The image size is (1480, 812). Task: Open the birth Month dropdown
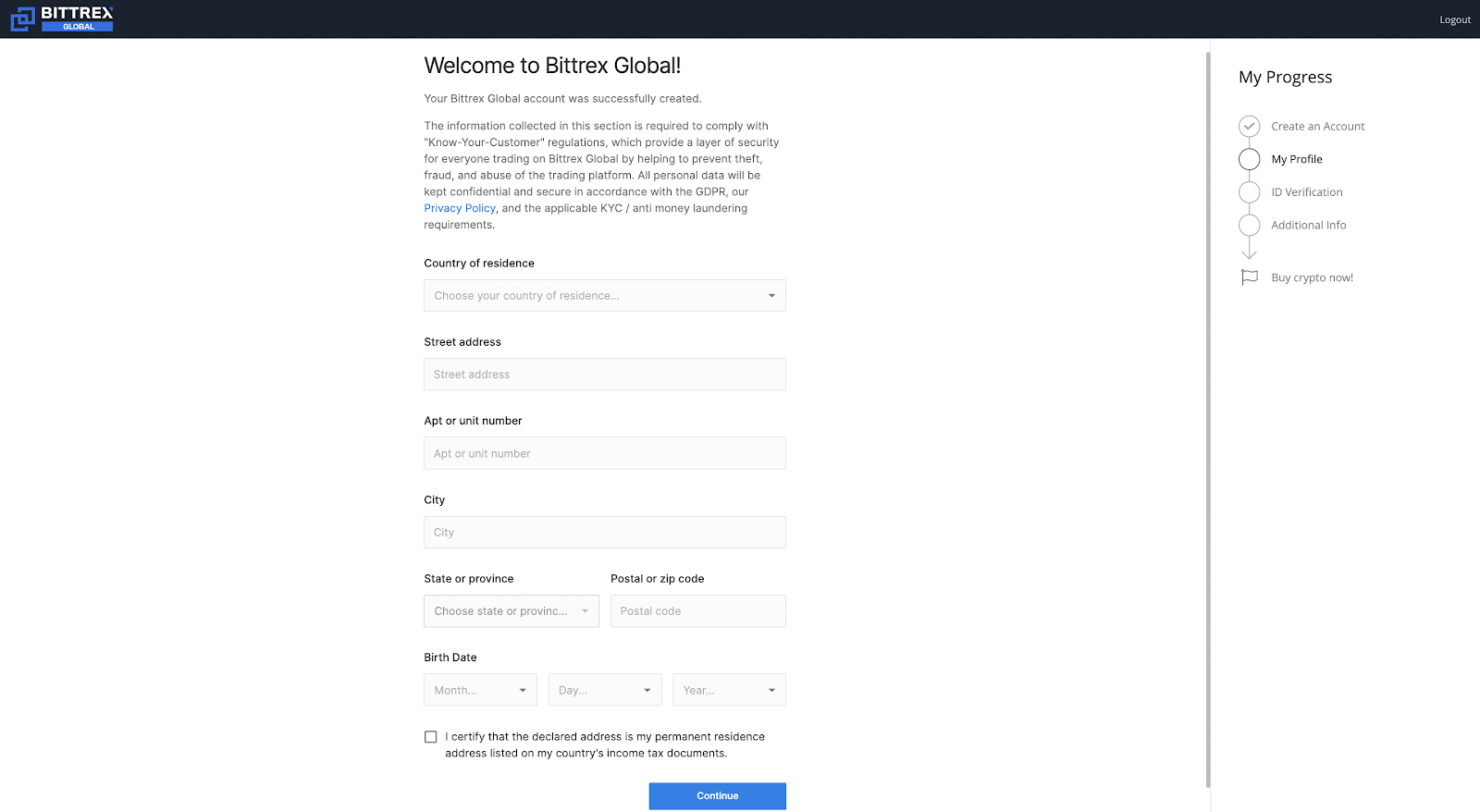pyautogui.click(x=480, y=690)
